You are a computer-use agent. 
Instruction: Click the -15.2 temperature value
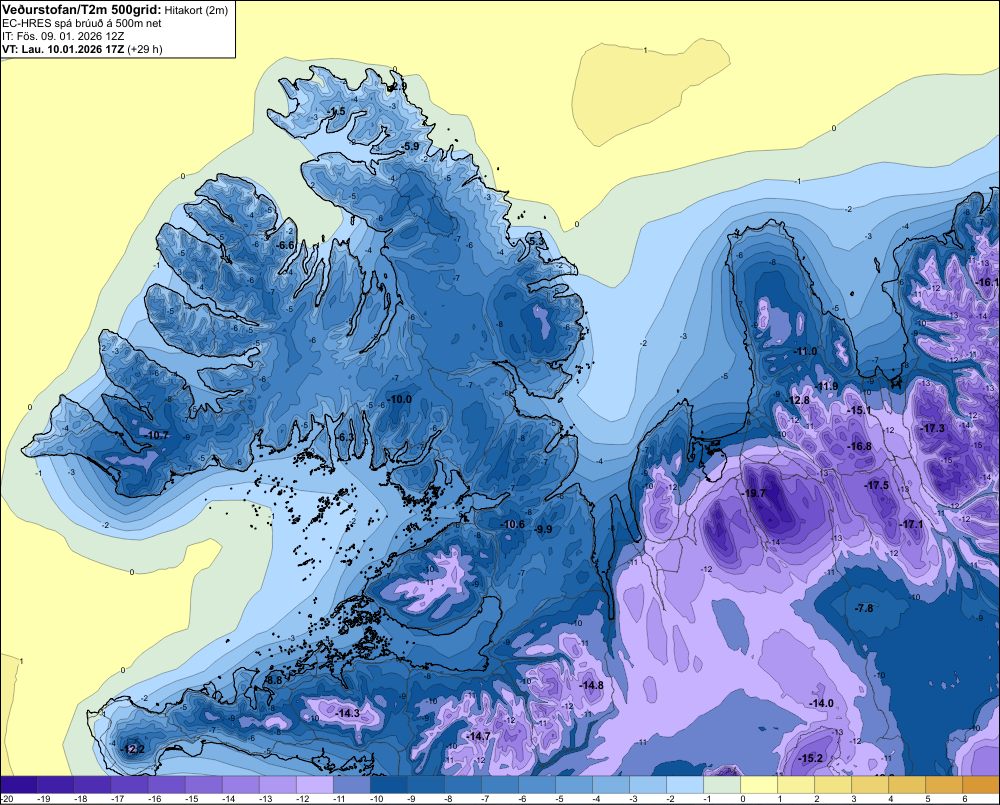(811, 758)
